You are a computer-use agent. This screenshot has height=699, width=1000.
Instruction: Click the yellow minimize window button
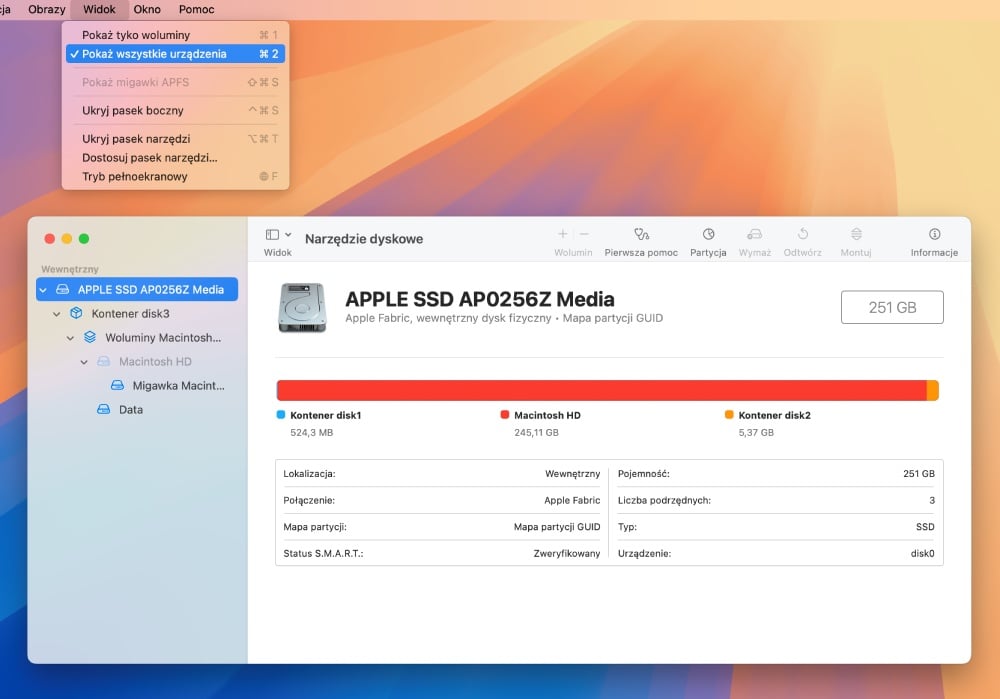pos(66,239)
